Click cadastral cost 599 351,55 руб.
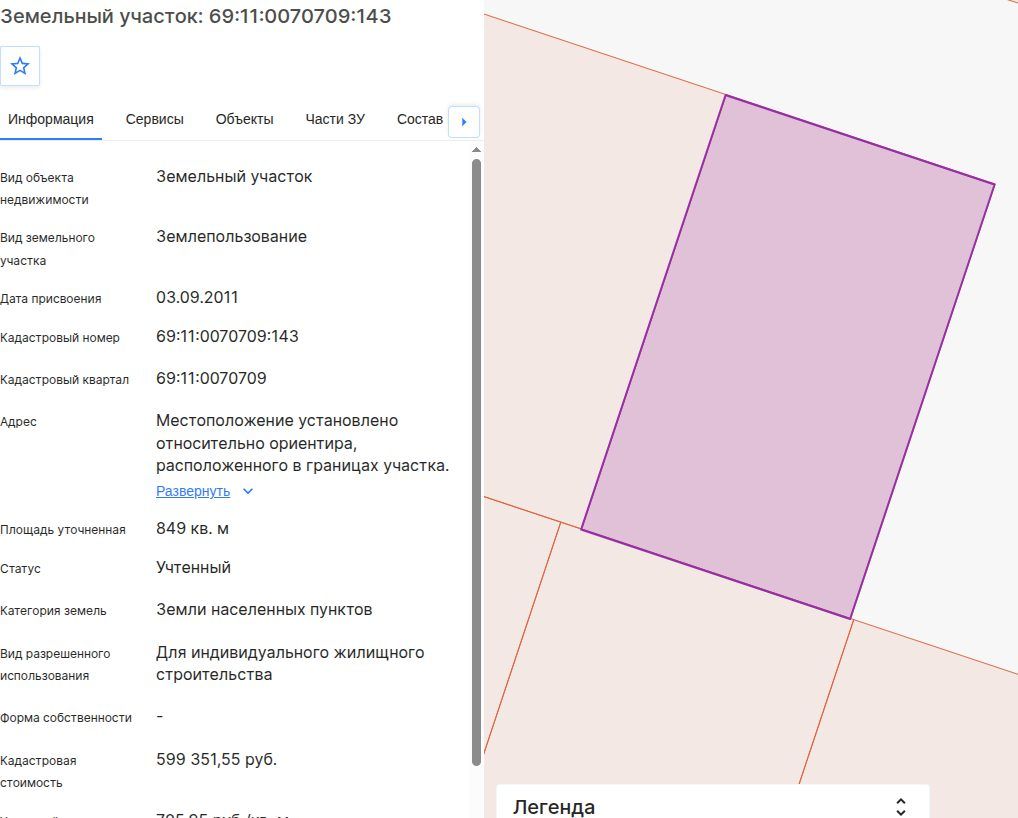The image size is (1018, 818). [216, 759]
